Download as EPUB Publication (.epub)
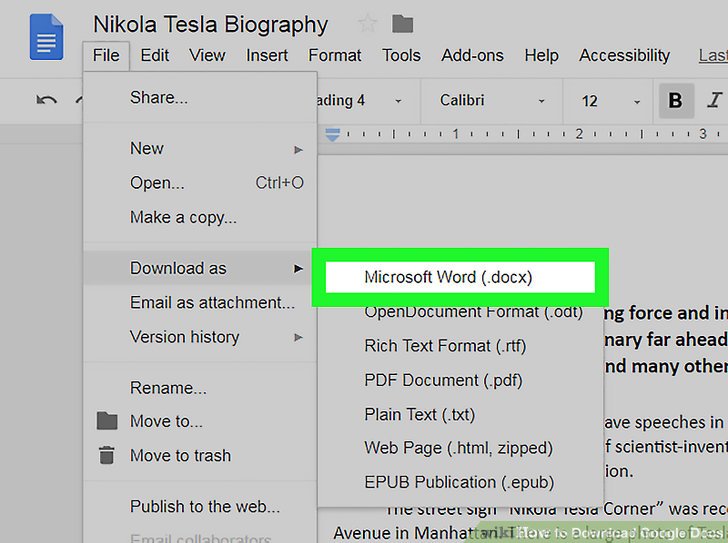Image resolution: width=728 pixels, height=543 pixels. click(x=460, y=482)
